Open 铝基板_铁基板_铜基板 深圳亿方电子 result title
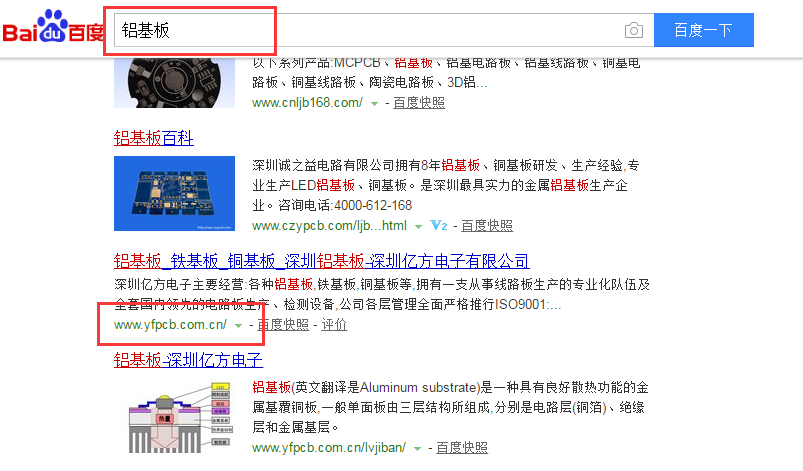This screenshot has height=471, width=803. click(x=322, y=261)
